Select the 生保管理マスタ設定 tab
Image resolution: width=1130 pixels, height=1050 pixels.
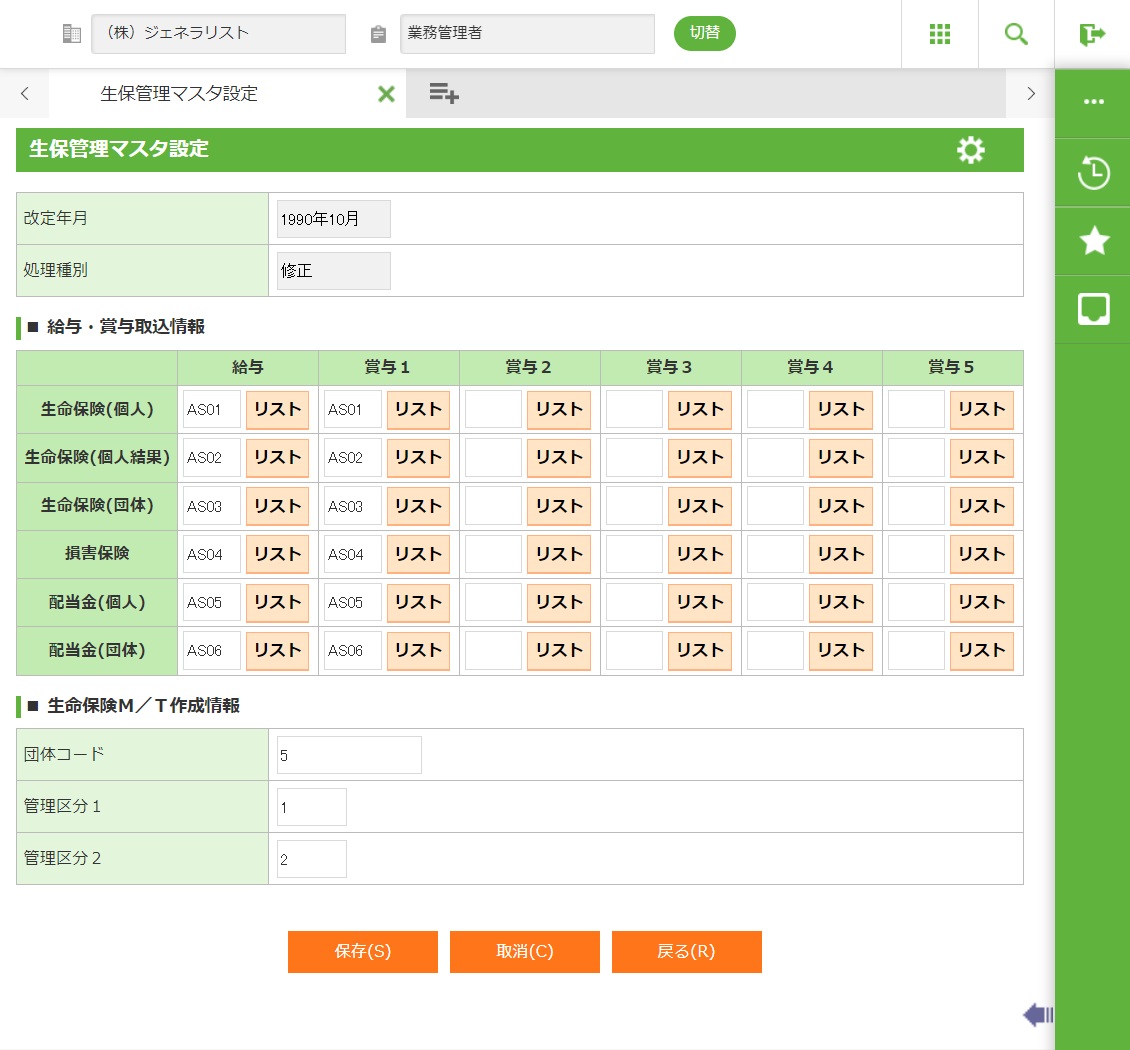[x=180, y=94]
